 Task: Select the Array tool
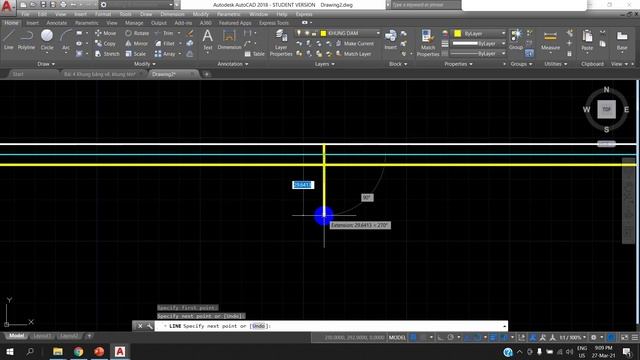click(x=165, y=53)
